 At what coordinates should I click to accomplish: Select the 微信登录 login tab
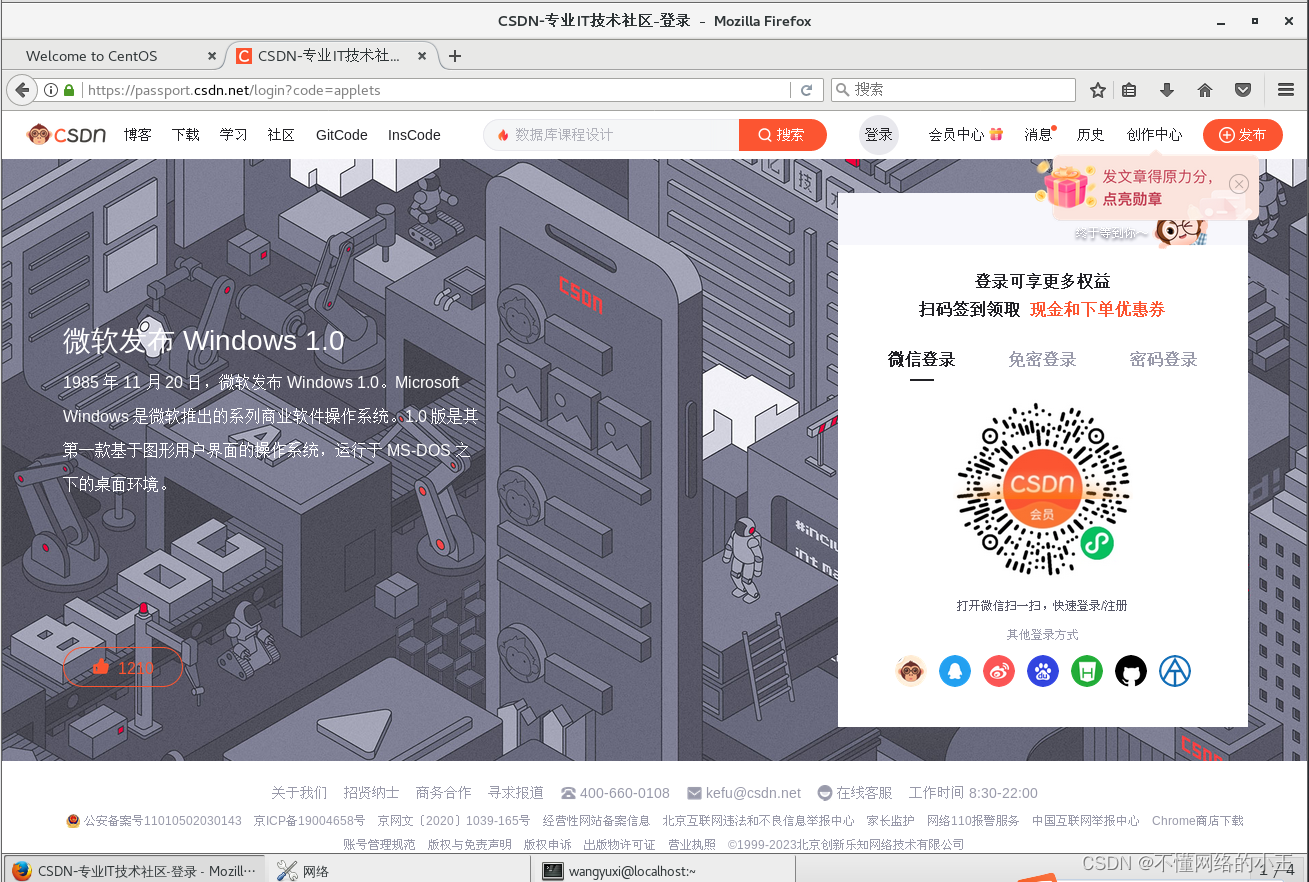coord(922,360)
